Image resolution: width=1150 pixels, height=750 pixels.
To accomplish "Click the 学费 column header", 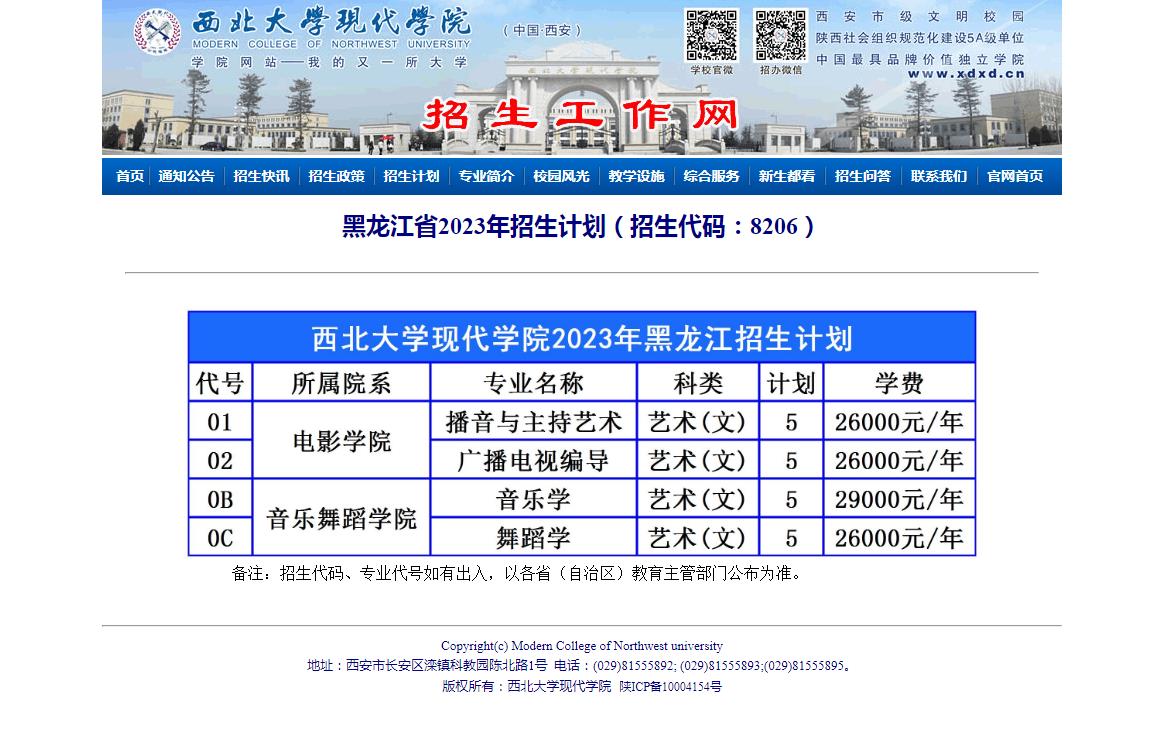I will pos(899,383).
